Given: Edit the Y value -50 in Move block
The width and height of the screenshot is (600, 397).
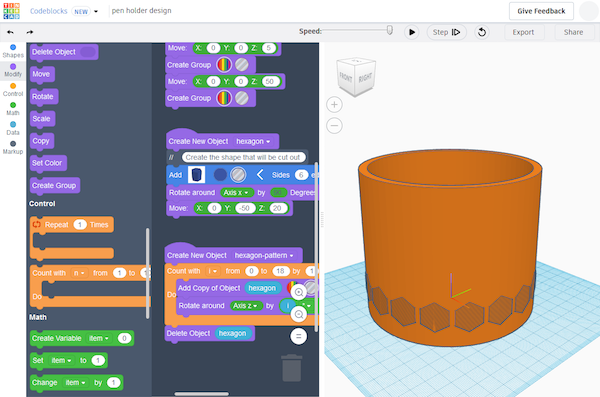Looking at the screenshot, I should [x=245, y=208].
